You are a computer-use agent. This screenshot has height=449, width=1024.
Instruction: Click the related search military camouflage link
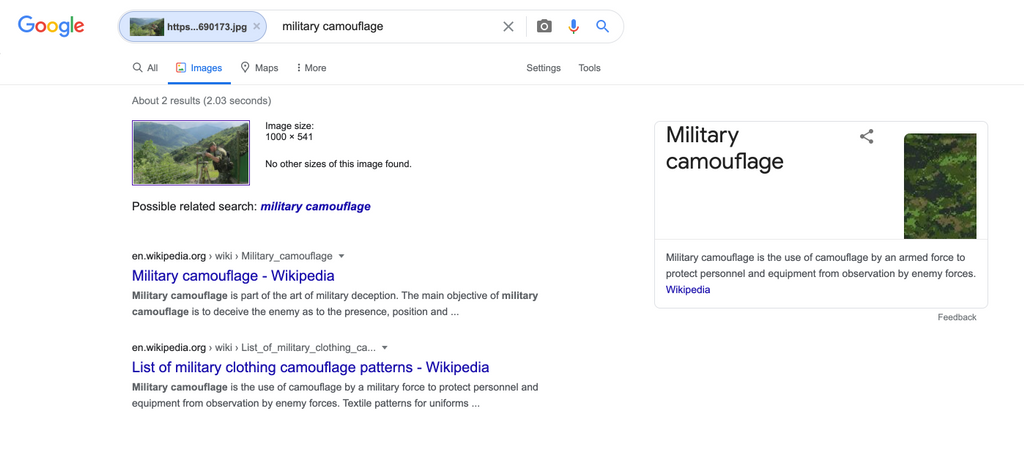point(315,207)
